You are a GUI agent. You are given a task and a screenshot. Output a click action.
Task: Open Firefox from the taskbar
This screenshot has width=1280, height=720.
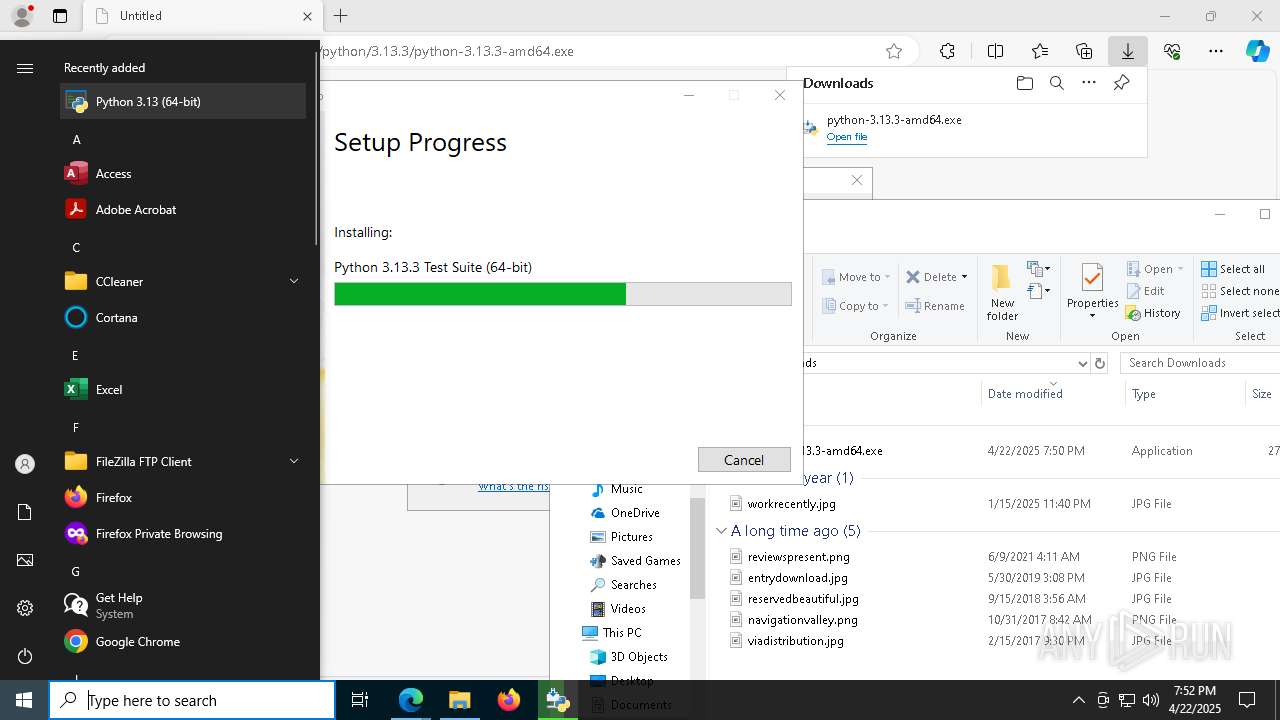[x=508, y=700]
